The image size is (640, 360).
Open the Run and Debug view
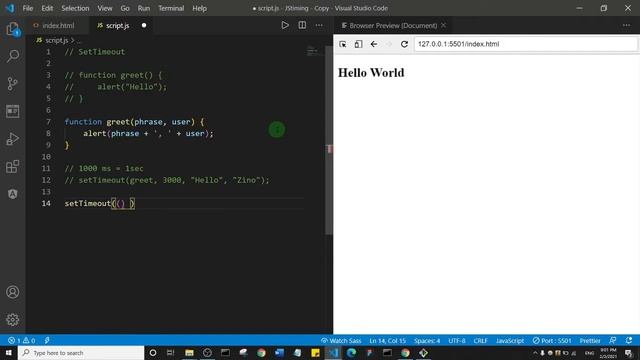[13, 139]
